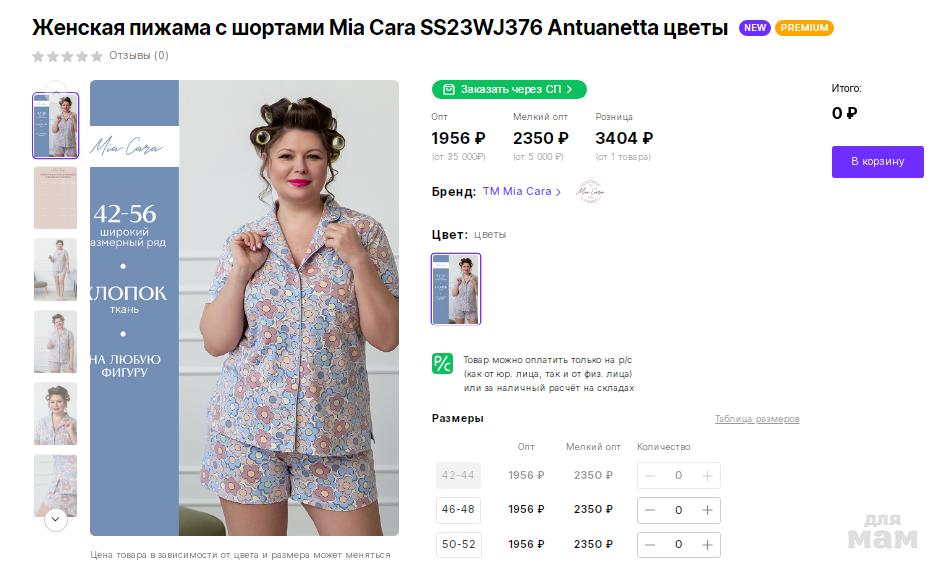Select the second pink product thumbnail
933x563 pixels.
(x=55, y=198)
